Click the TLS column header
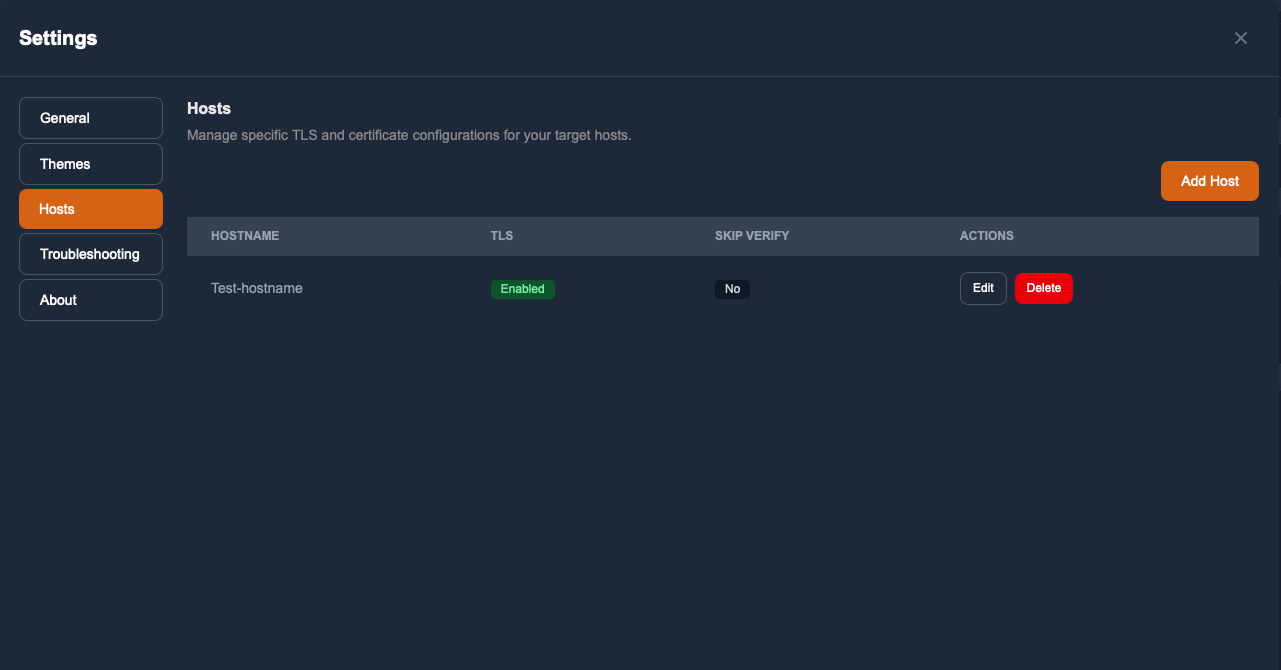 (501, 236)
